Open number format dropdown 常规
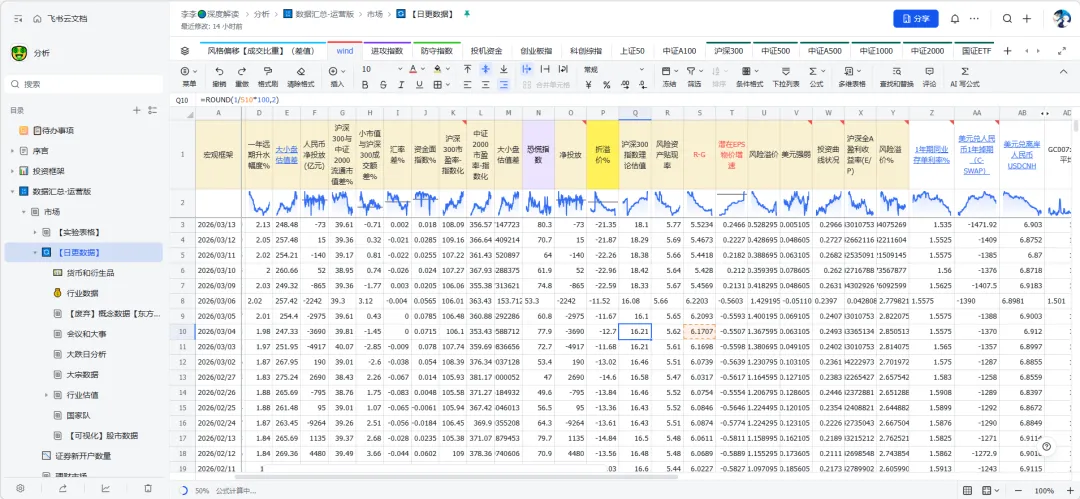The height and width of the screenshot is (499, 1080). [x=613, y=70]
